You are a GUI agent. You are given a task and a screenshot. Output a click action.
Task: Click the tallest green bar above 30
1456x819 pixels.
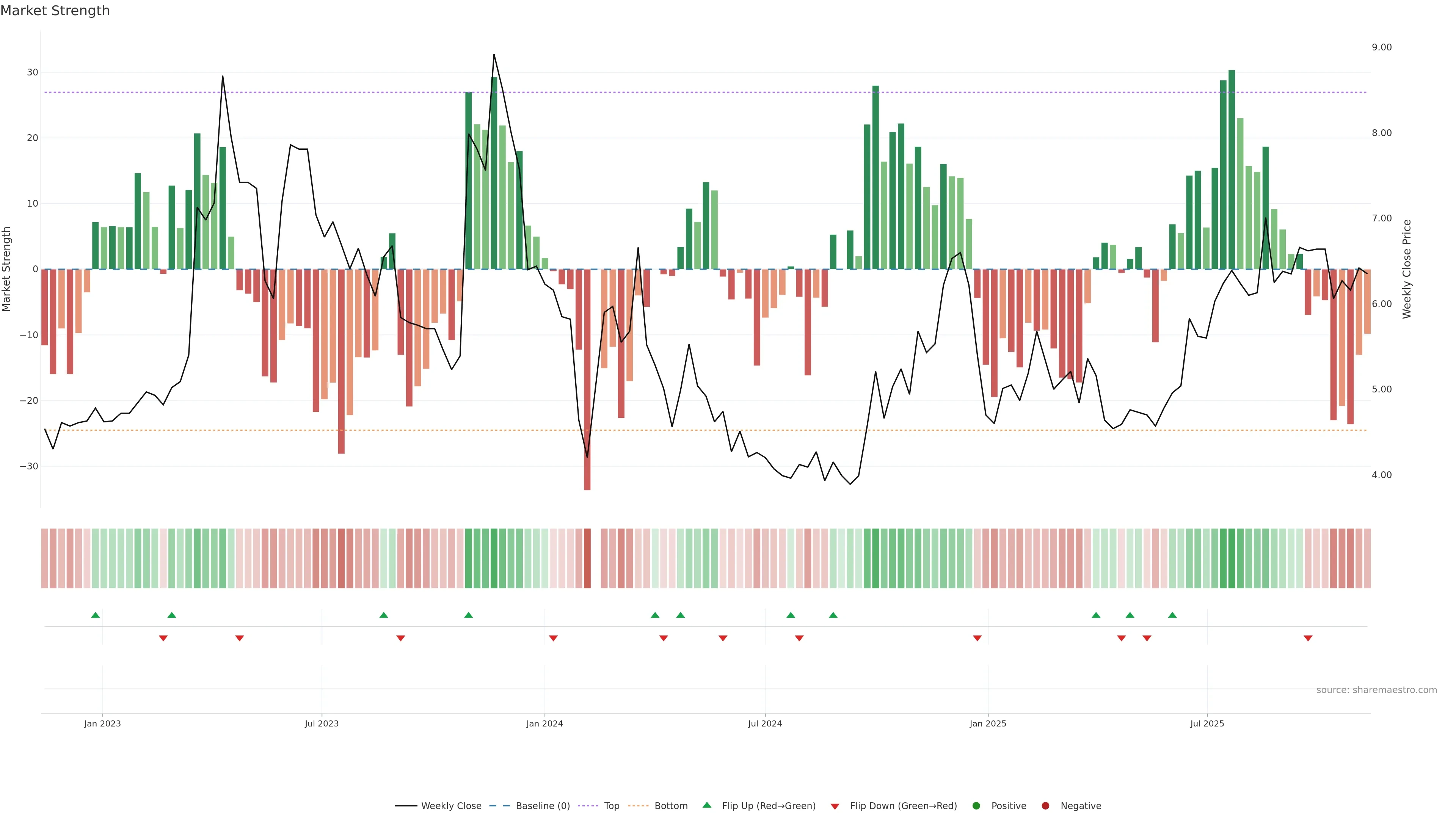[1232, 169]
